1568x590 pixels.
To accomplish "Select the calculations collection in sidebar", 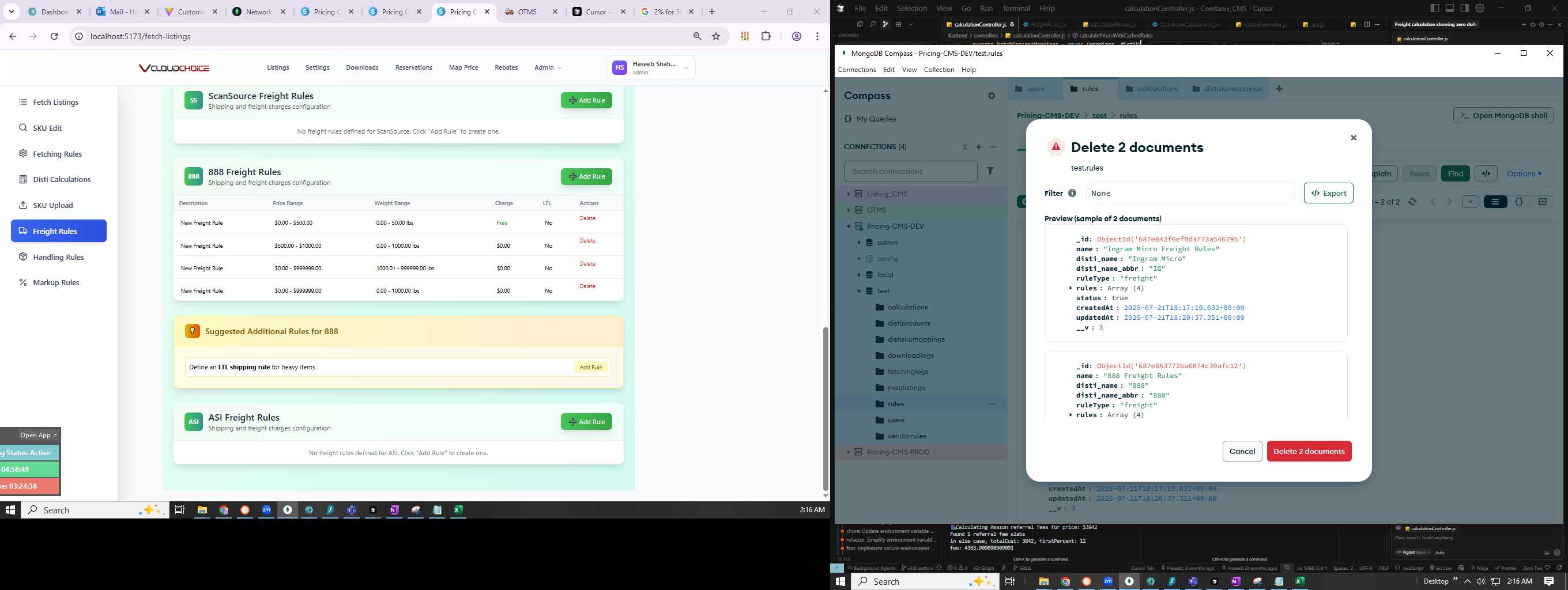I will 907,307.
